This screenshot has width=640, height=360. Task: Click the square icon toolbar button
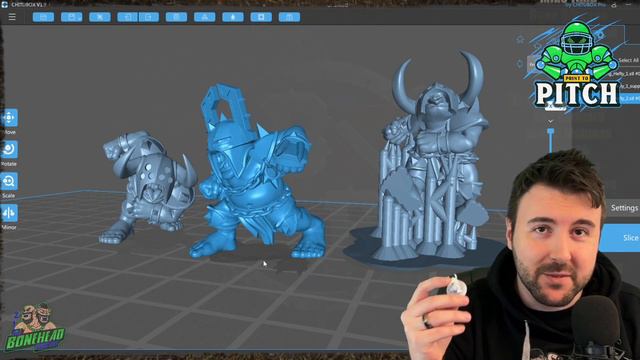[261, 17]
